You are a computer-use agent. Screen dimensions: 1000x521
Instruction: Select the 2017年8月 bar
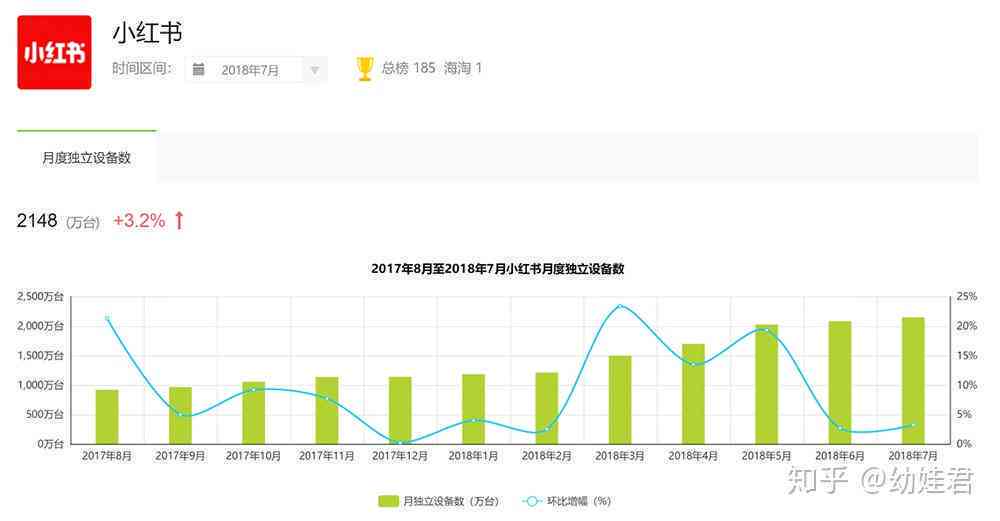coord(107,416)
